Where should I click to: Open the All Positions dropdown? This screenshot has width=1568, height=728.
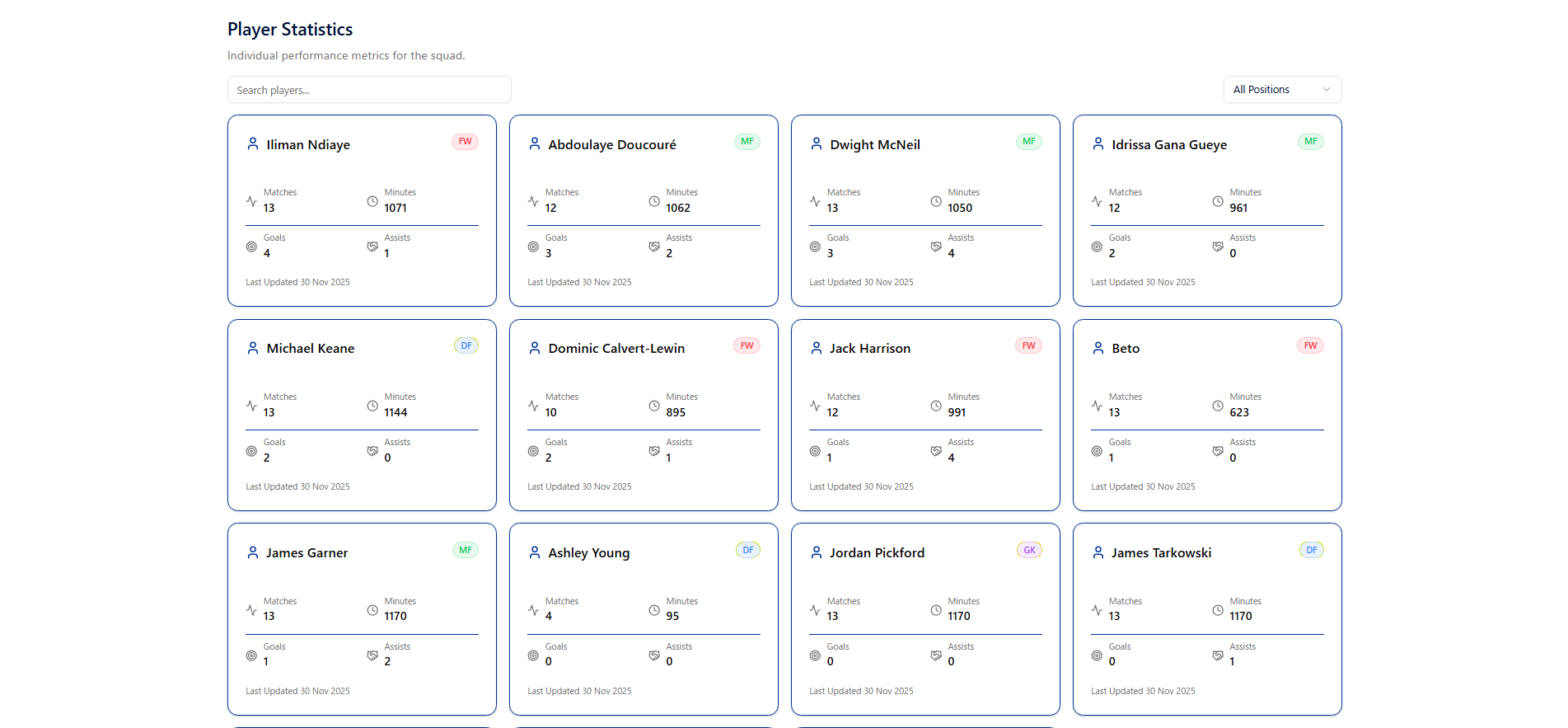(x=1282, y=90)
